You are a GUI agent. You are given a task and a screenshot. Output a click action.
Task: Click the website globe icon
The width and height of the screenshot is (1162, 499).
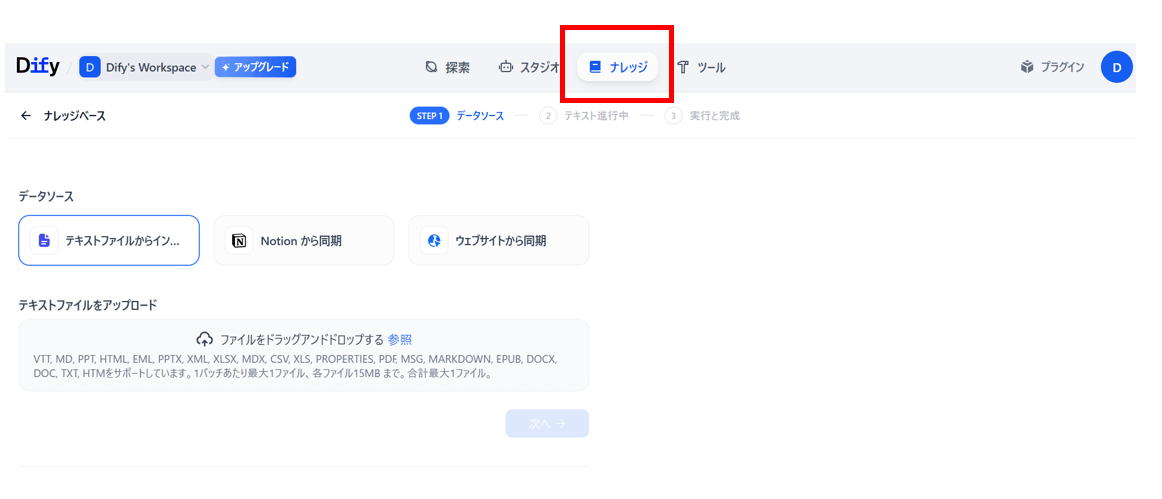click(x=434, y=240)
